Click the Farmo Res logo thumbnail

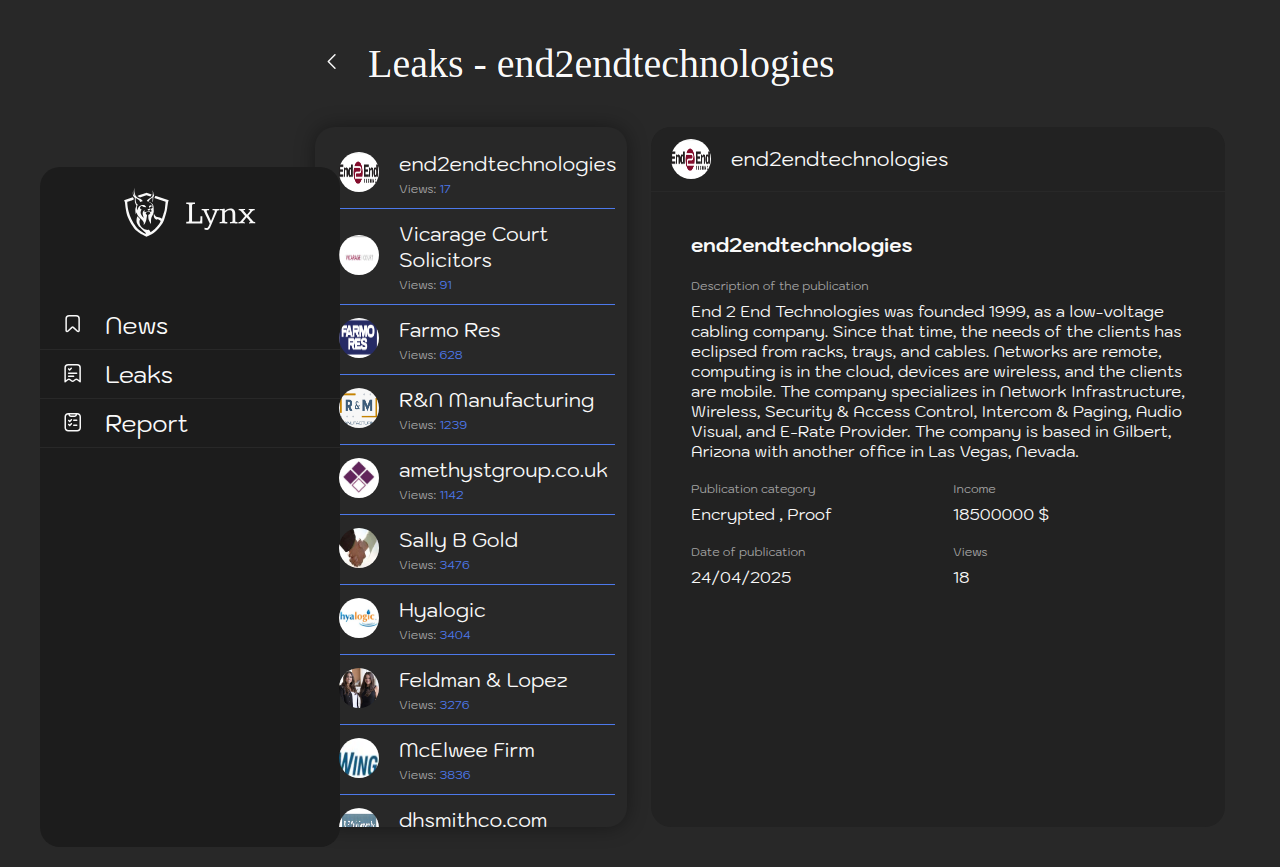coord(359,338)
